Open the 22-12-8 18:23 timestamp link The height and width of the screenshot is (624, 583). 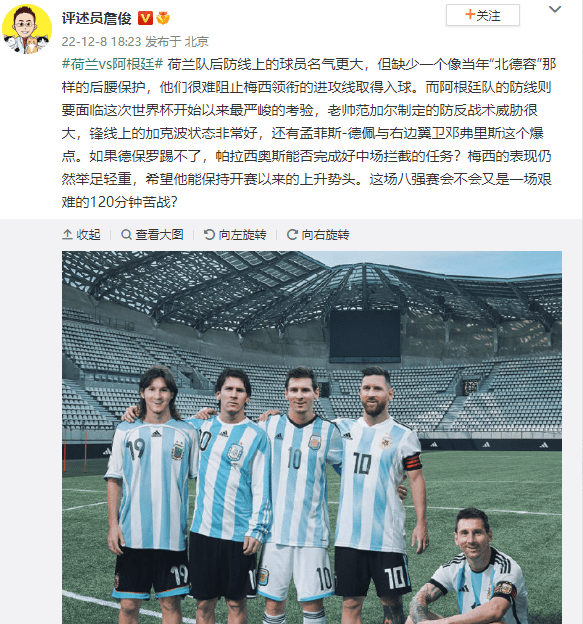click(101, 41)
